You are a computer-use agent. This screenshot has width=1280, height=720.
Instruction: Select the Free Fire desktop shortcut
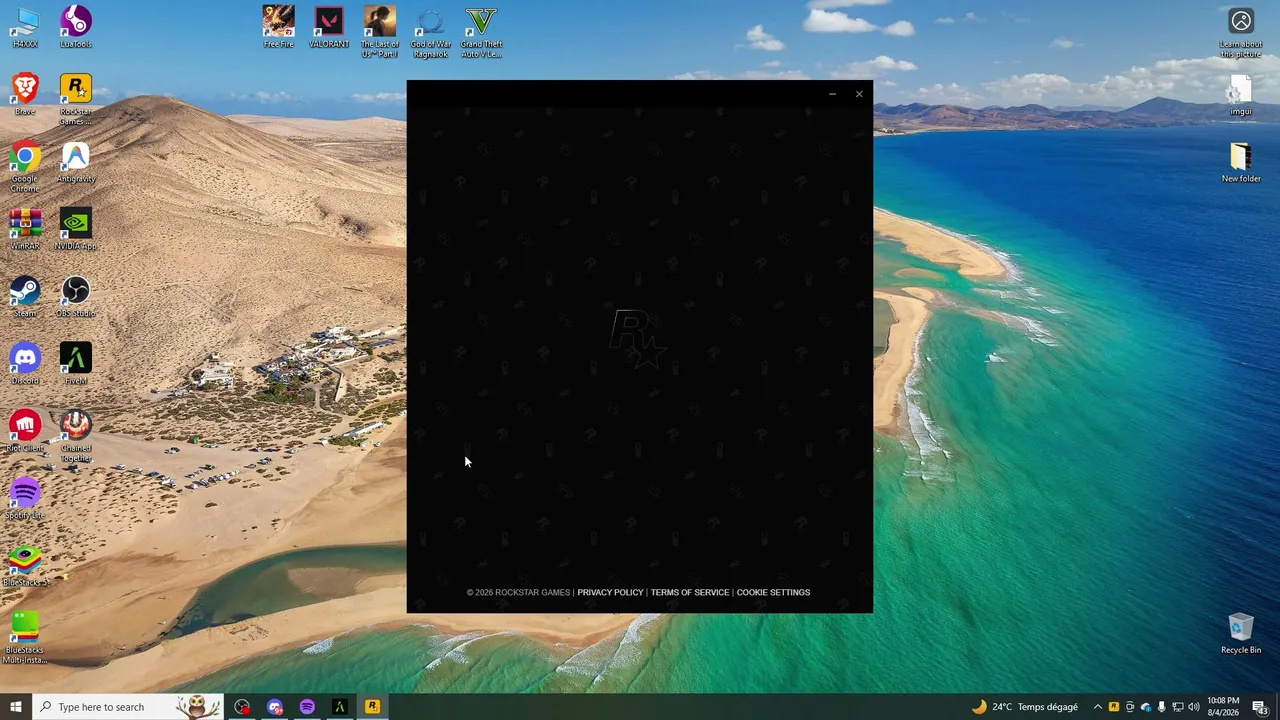(x=279, y=27)
